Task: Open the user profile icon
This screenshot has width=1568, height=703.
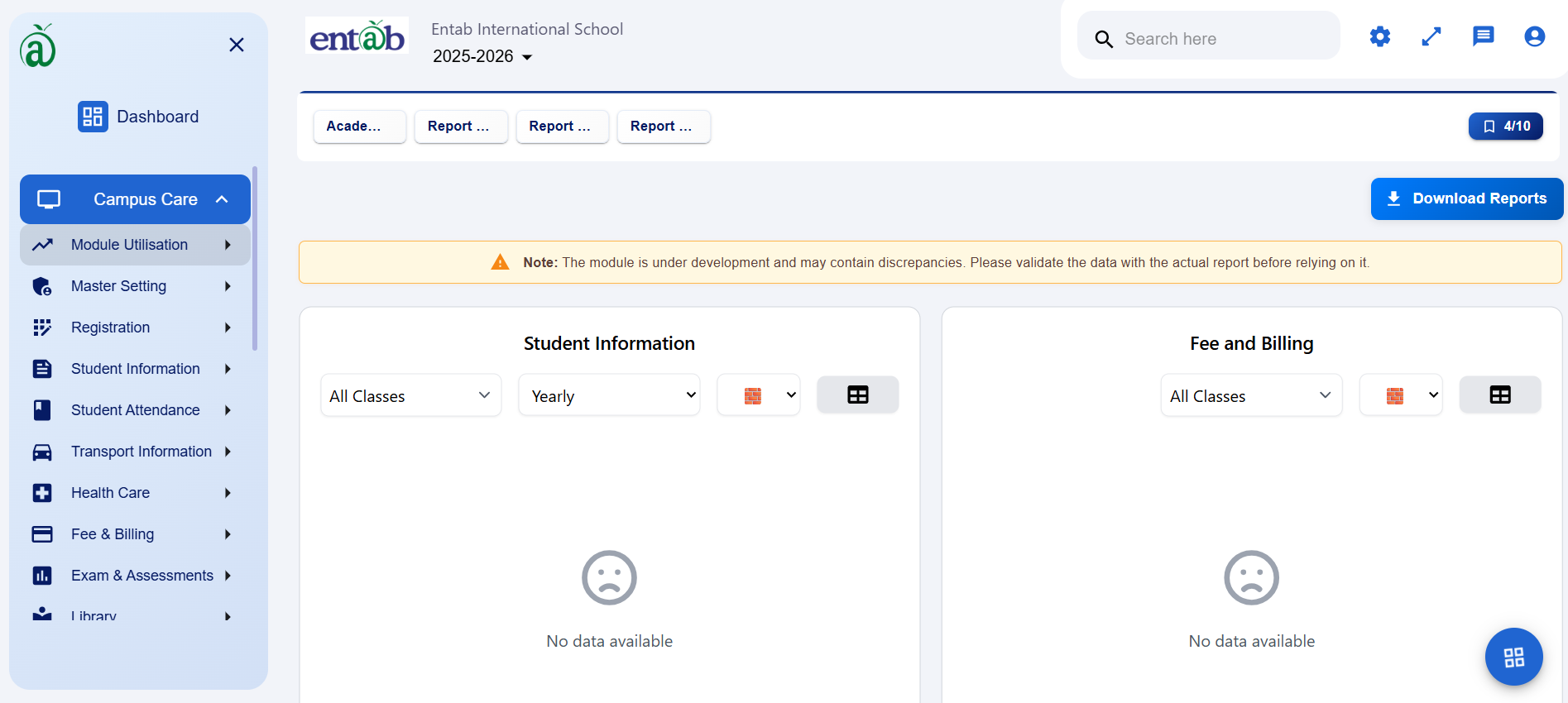Action: tap(1534, 37)
